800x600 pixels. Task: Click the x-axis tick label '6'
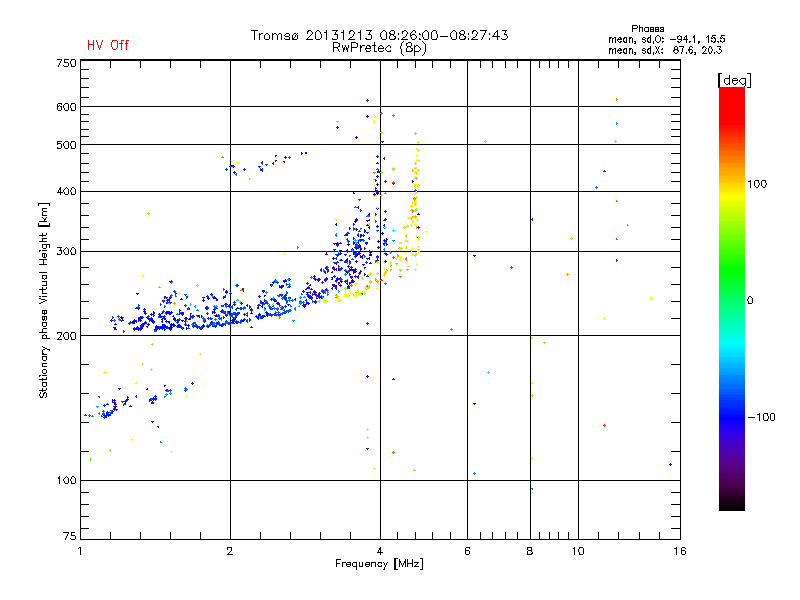[467, 551]
